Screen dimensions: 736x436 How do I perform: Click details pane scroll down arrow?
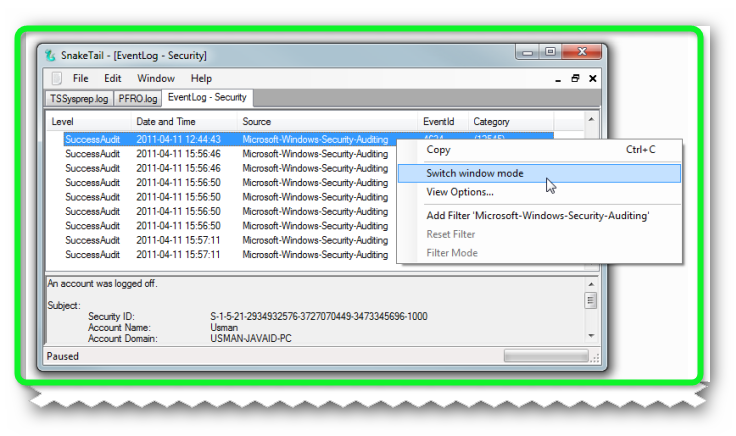tap(591, 336)
